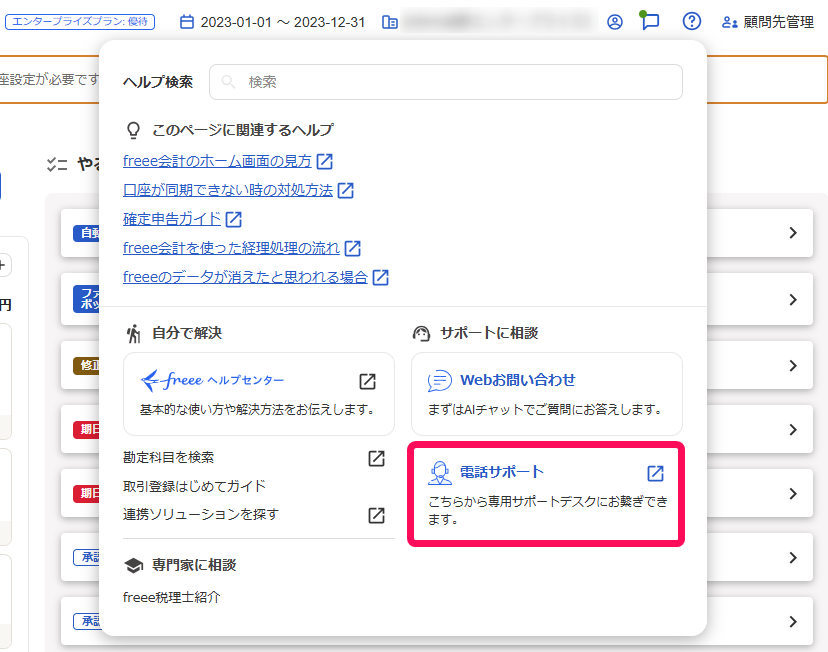Open the freee ヘルプセンター card
The image size is (828, 652).
[259, 394]
